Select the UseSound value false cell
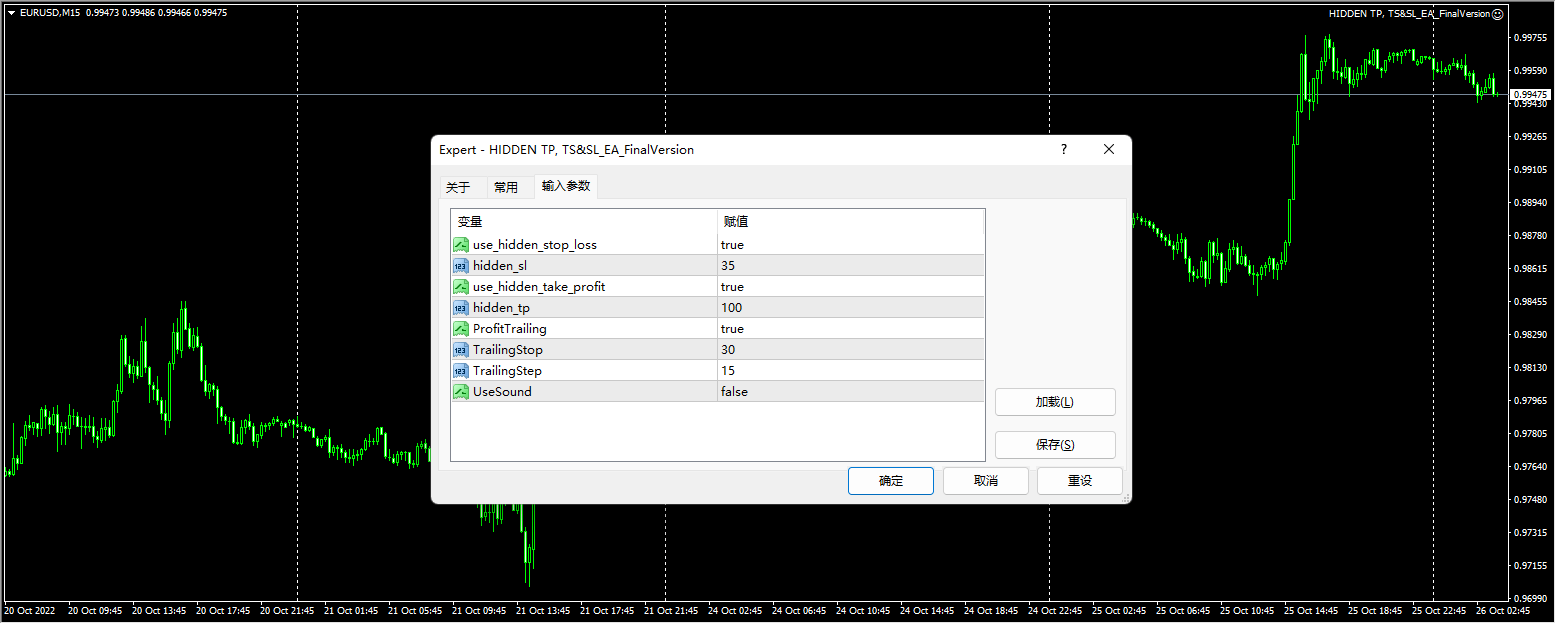The image size is (1556, 624). pyautogui.click(x=850, y=392)
